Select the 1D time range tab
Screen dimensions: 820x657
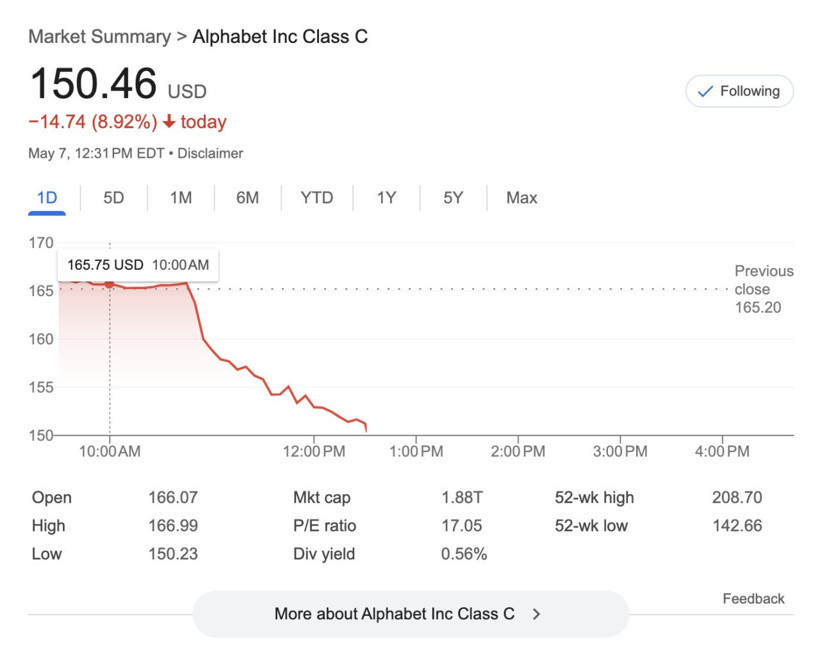pos(46,198)
